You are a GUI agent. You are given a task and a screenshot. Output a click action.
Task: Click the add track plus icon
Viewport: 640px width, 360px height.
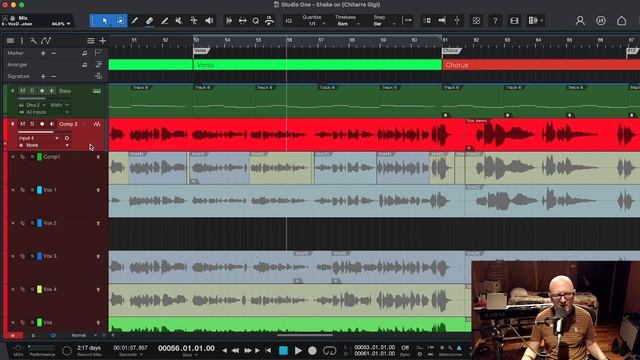102,40
